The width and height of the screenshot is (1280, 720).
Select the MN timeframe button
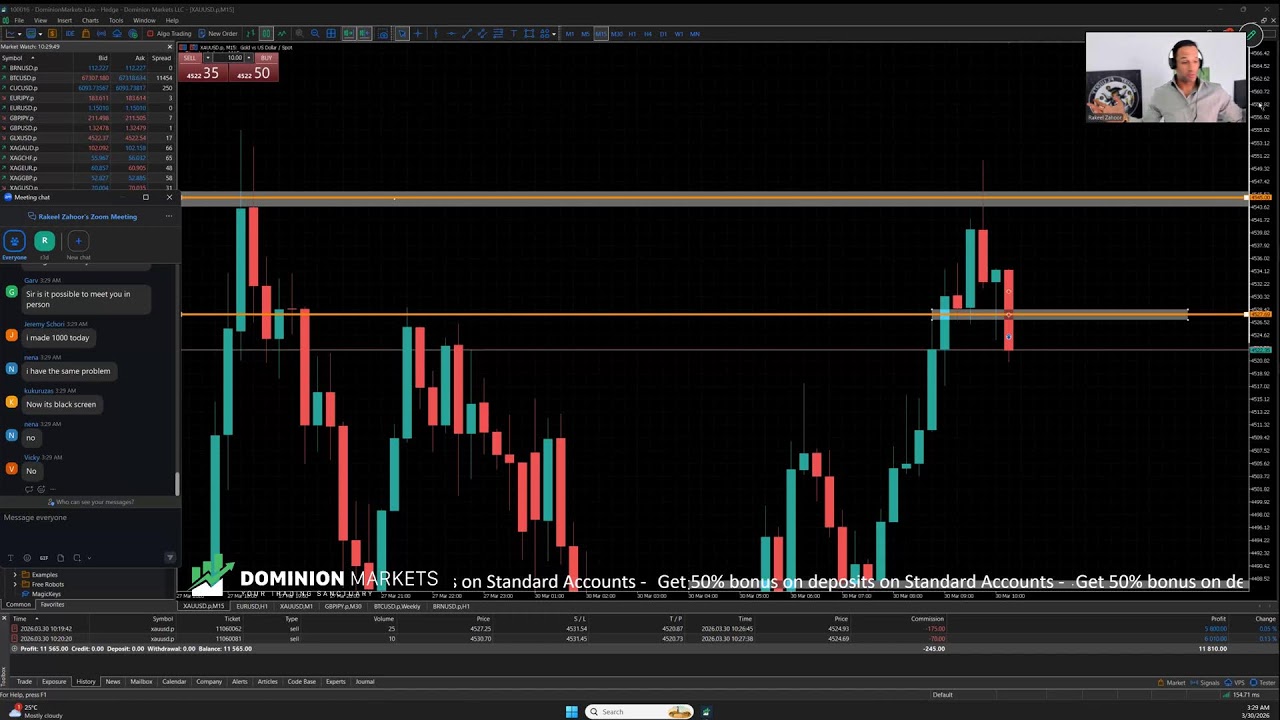[695, 34]
